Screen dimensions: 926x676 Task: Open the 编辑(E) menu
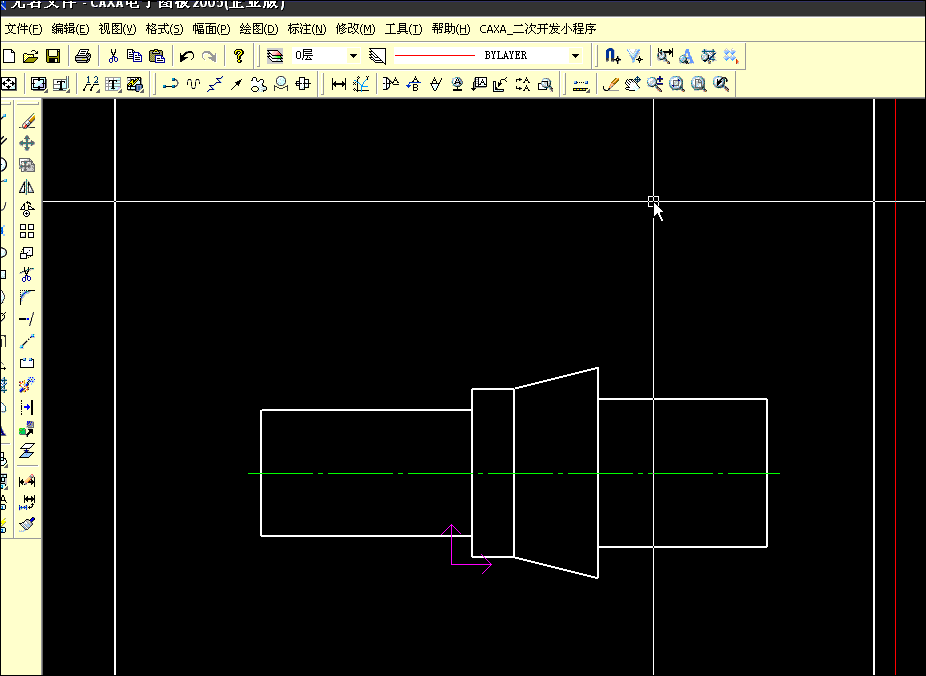pos(70,29)
